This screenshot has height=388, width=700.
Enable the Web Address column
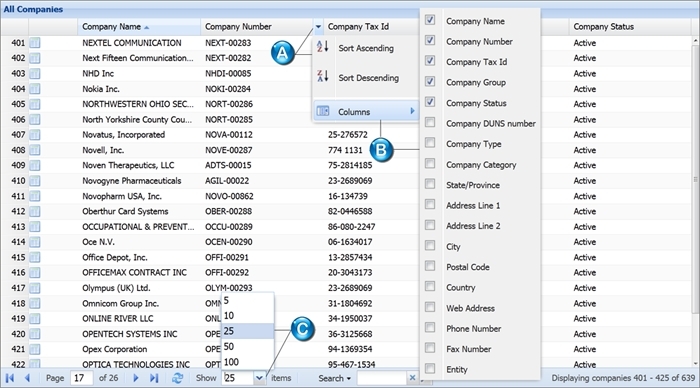430,307
